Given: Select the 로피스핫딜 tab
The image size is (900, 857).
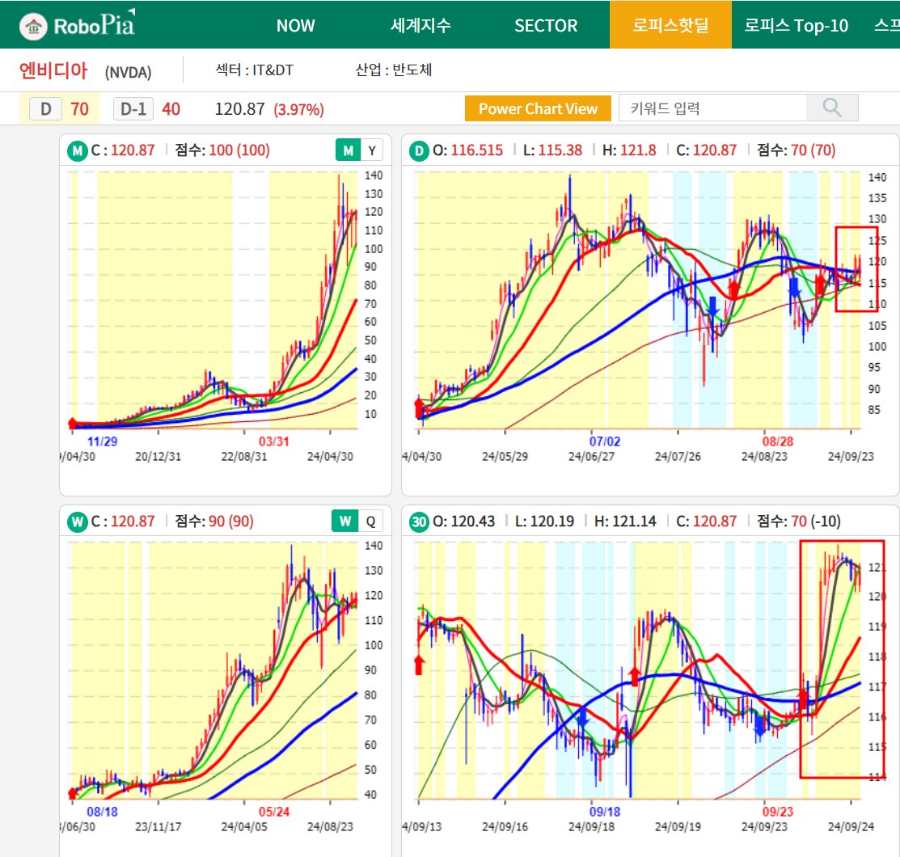Looking at the screenshot, I should [x=670, y=25].
